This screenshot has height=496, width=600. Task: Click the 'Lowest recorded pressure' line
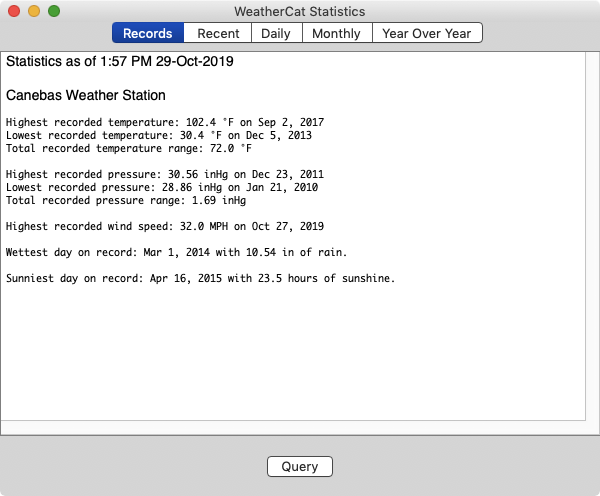[162, 188]
